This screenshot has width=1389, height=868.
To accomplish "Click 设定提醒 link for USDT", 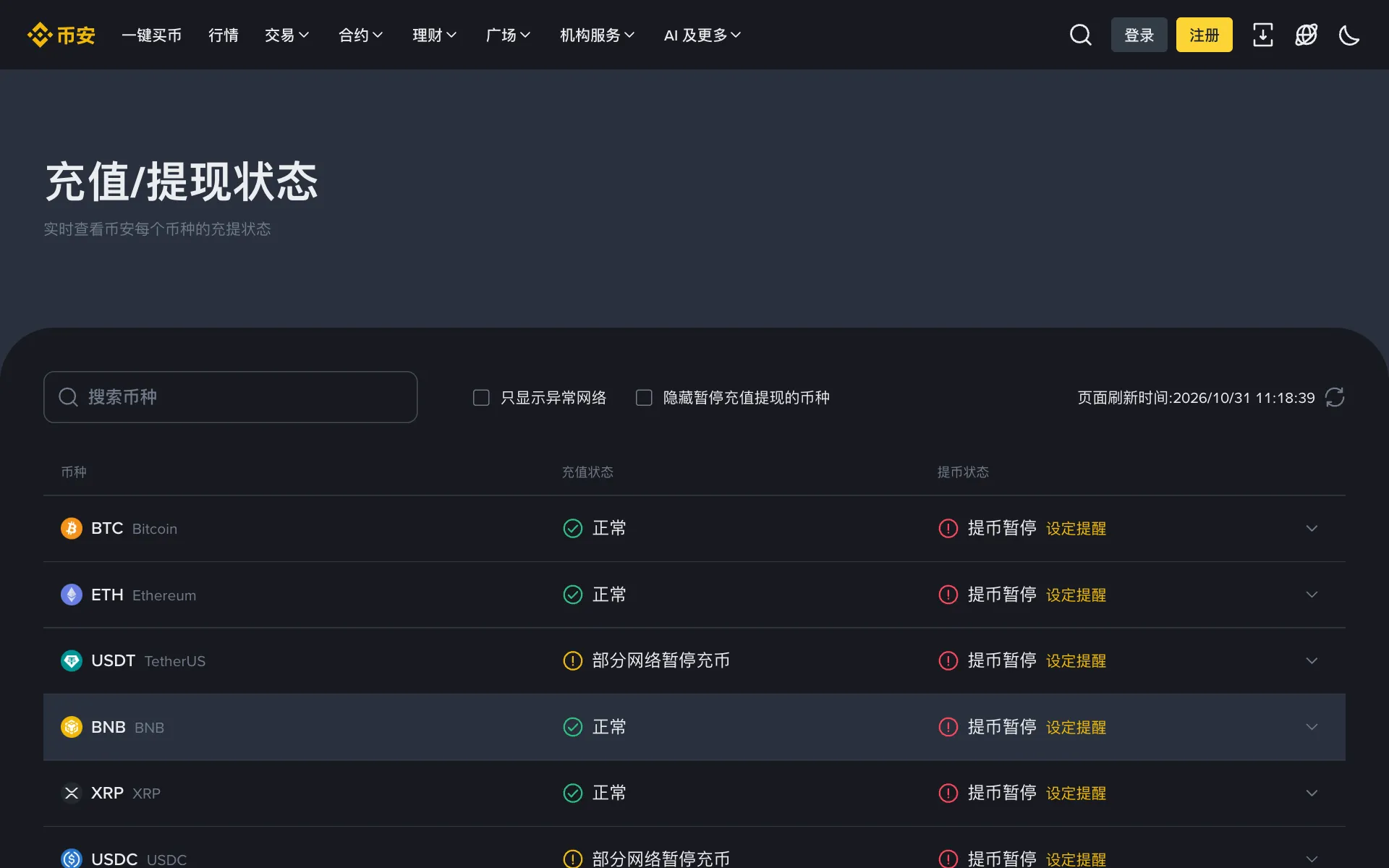I will click(1076, 661).
